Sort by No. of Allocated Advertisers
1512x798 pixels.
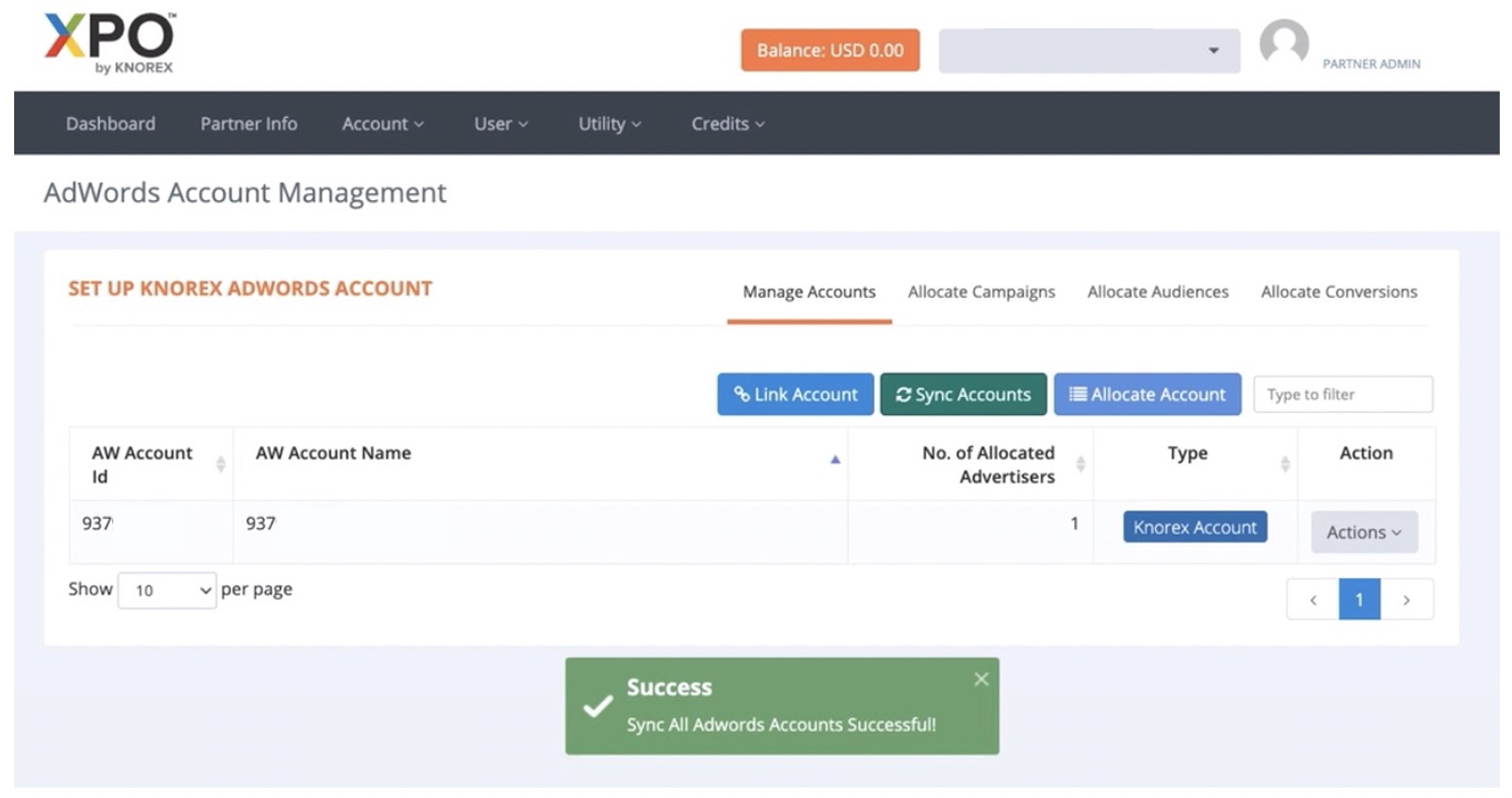click(1080, 463)
